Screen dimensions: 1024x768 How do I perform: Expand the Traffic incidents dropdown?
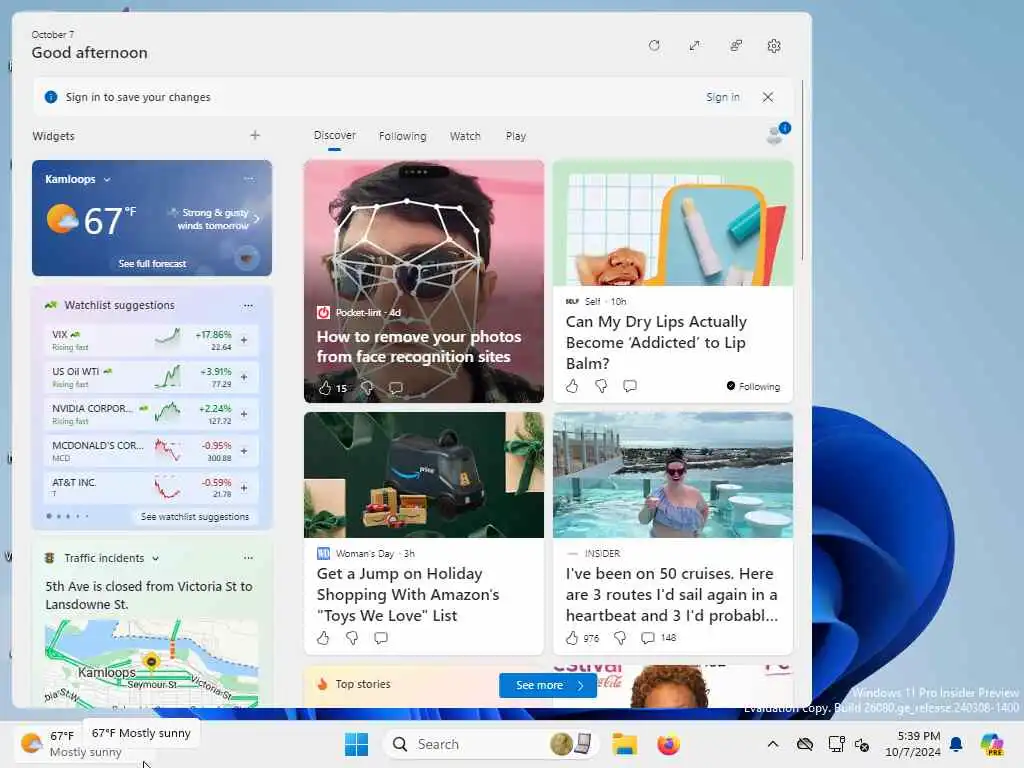click(155, 558)
